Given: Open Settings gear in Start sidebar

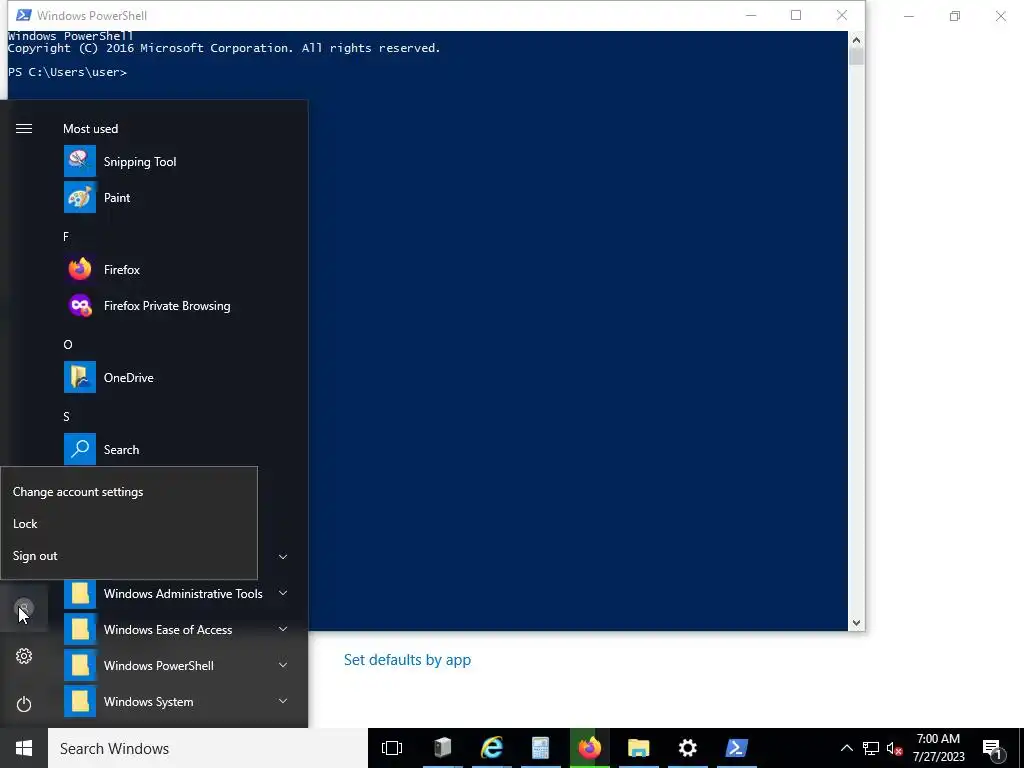Looking at the screenshot, I should click(24, 656).
